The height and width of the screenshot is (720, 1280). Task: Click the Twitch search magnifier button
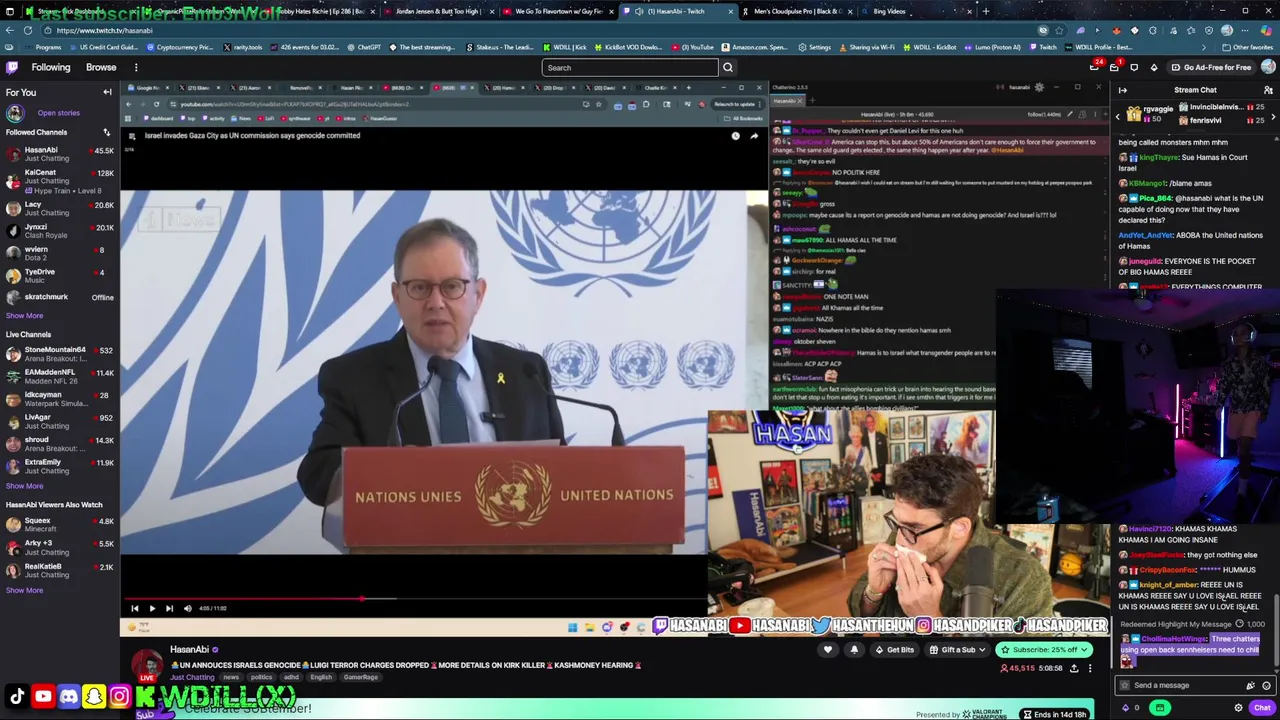pos(728,67)
